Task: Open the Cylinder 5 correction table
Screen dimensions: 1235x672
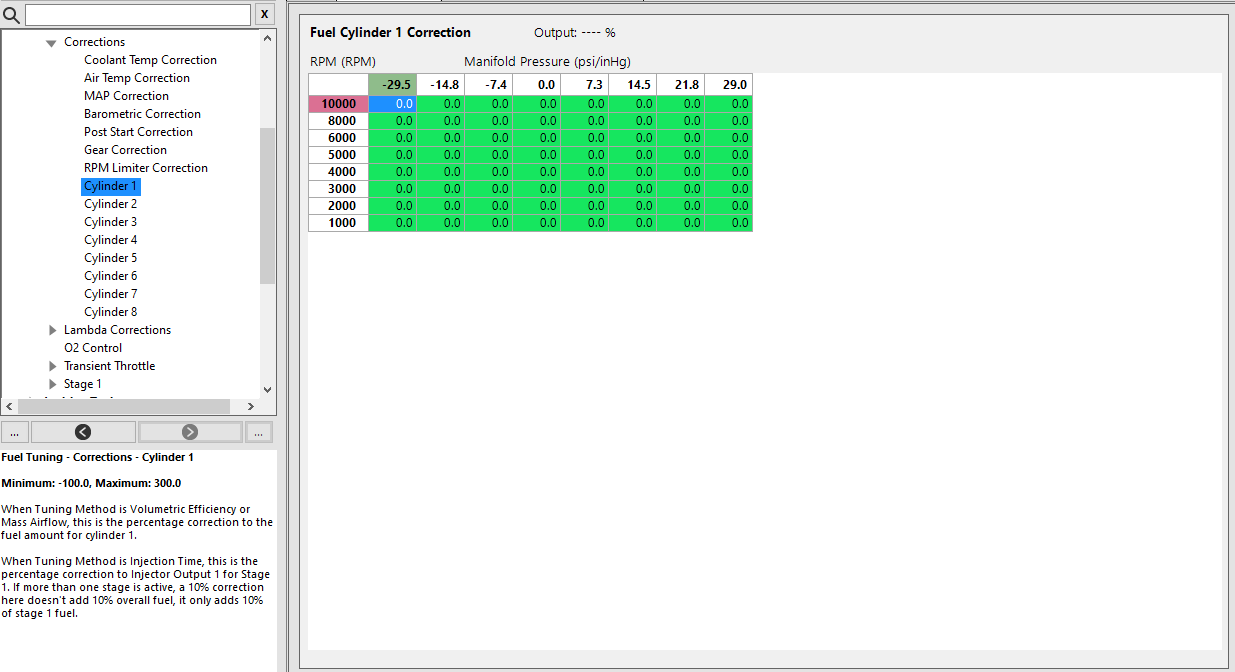Action: tap(110, 258)
